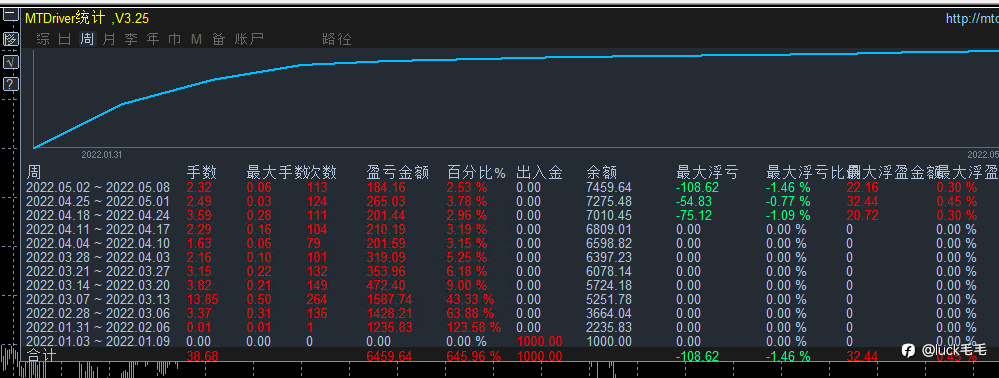Click profit amount 472.40
The image size is (999, 378).
[x=385, y=286]
